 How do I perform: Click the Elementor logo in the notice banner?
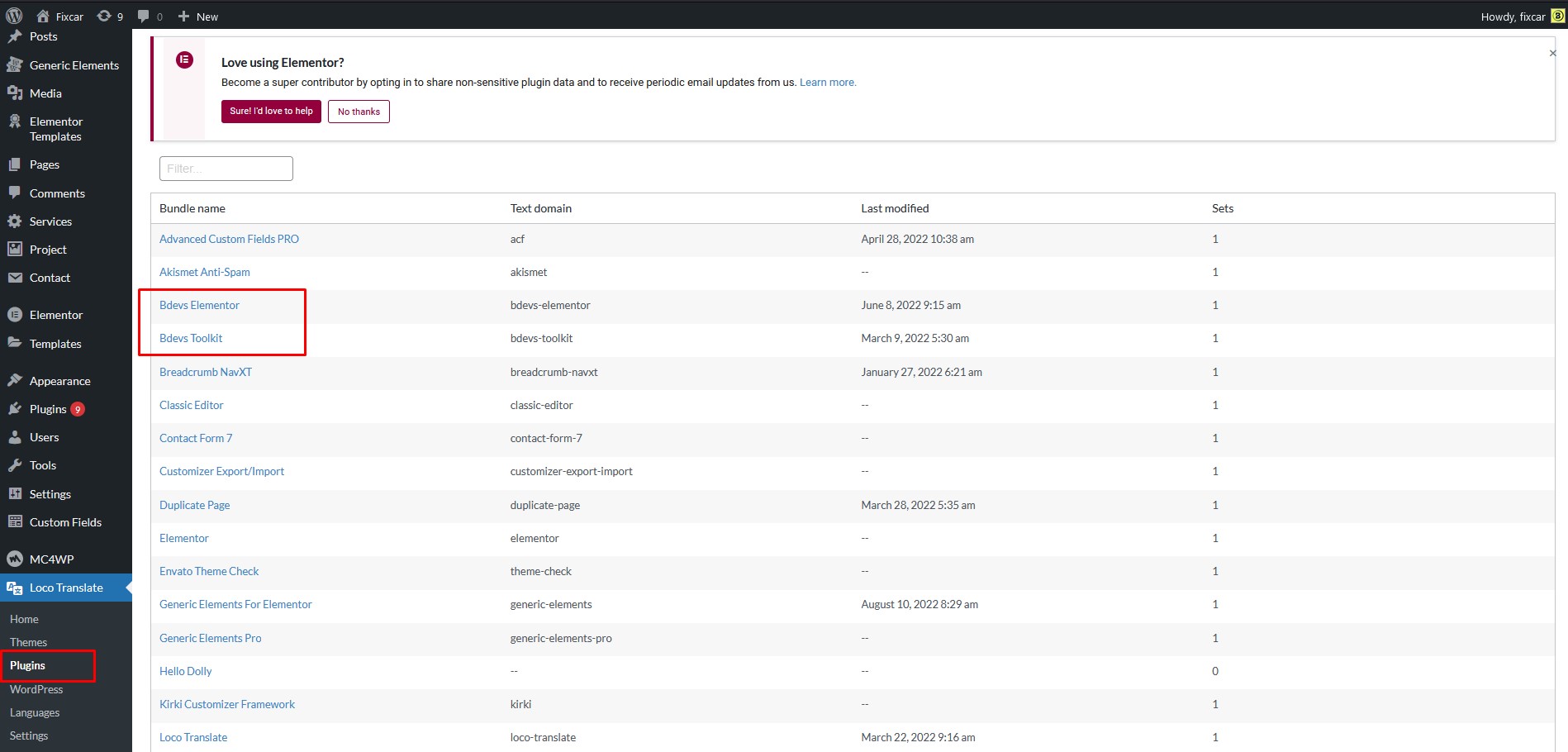coord(184,59)
